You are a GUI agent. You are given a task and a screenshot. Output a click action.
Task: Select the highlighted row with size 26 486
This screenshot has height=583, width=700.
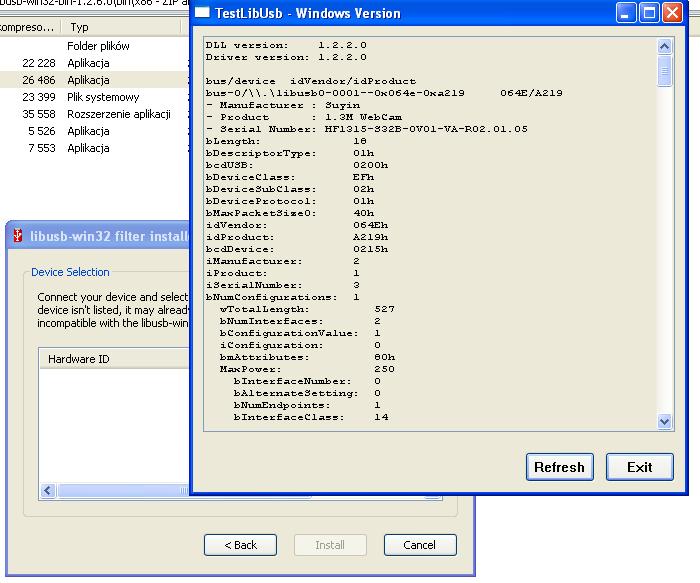(x=94, y=80)
